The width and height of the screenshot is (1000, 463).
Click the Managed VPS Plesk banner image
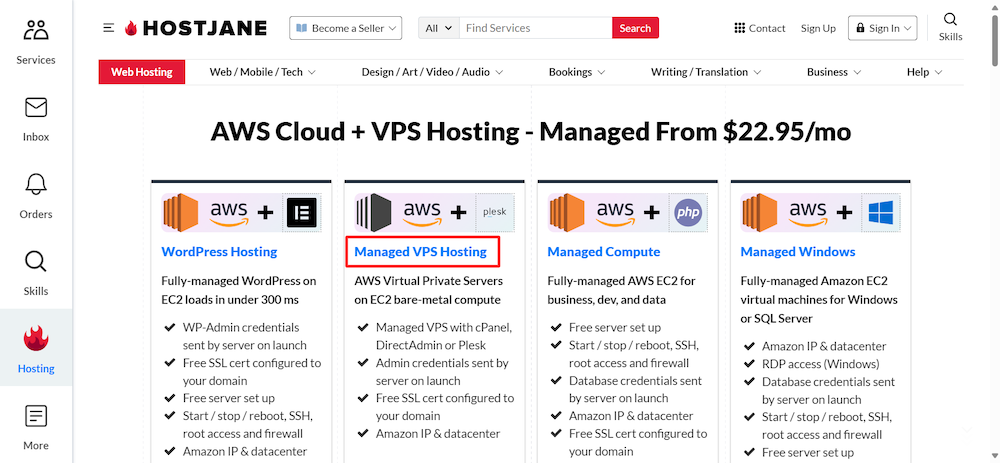point(435,212)
